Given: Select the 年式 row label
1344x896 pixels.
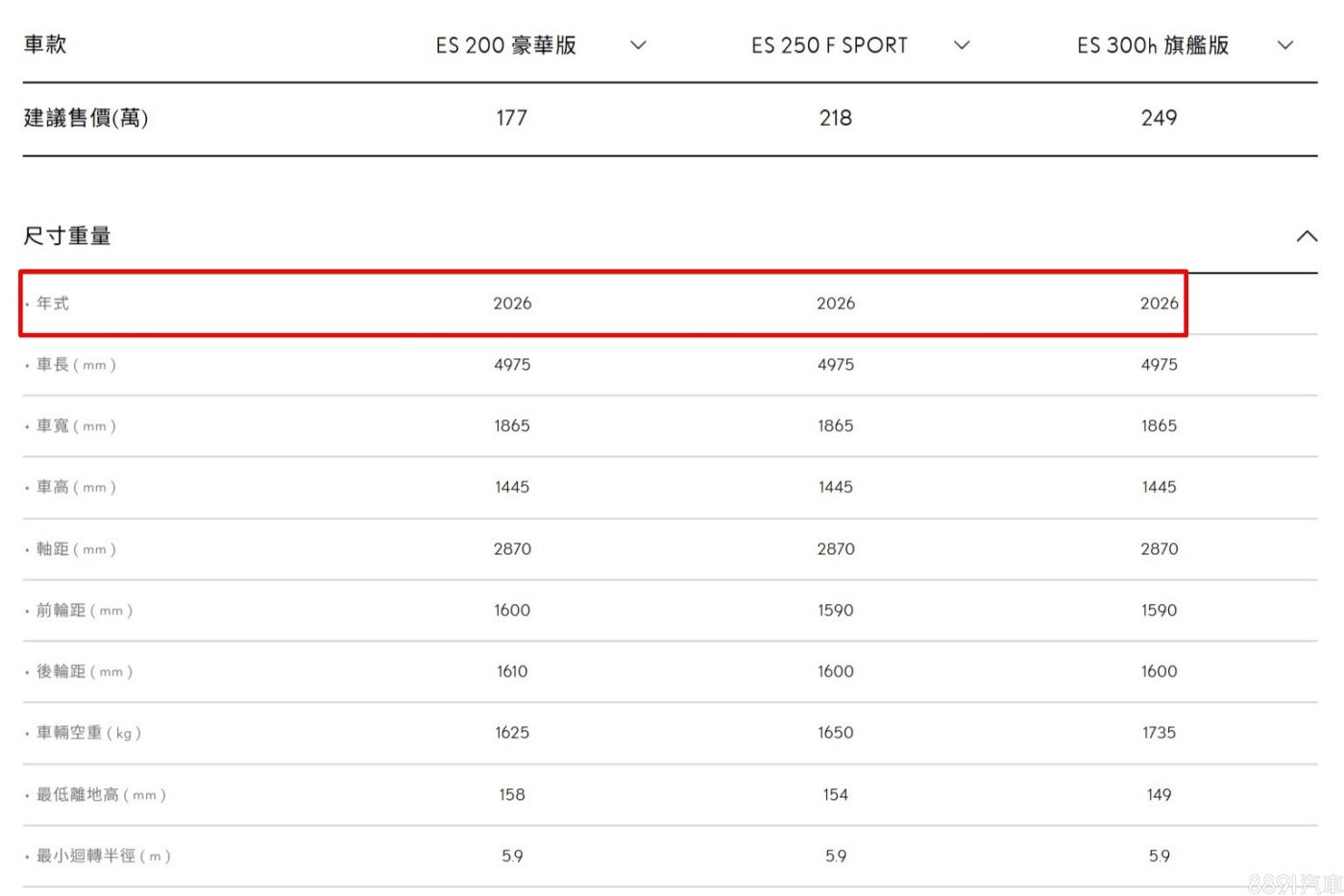Looking at the screenshot, I should click(x=53, y=303).
